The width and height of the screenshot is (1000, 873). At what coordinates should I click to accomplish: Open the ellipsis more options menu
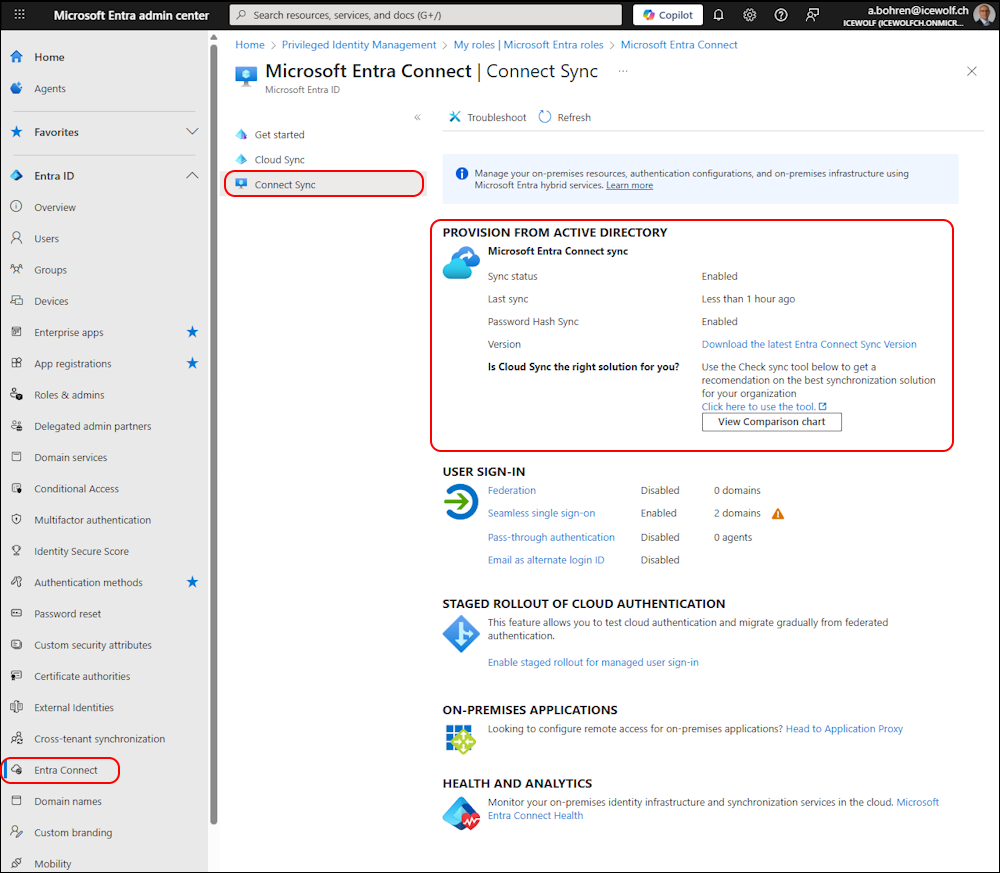coord(622,71)
